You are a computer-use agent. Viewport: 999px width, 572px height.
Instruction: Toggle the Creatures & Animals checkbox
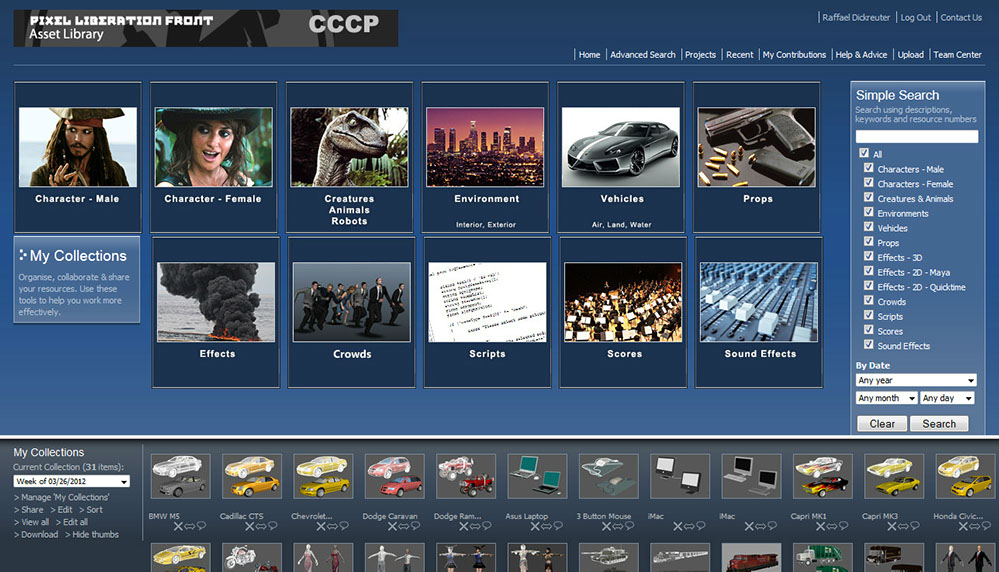point(869,198)
